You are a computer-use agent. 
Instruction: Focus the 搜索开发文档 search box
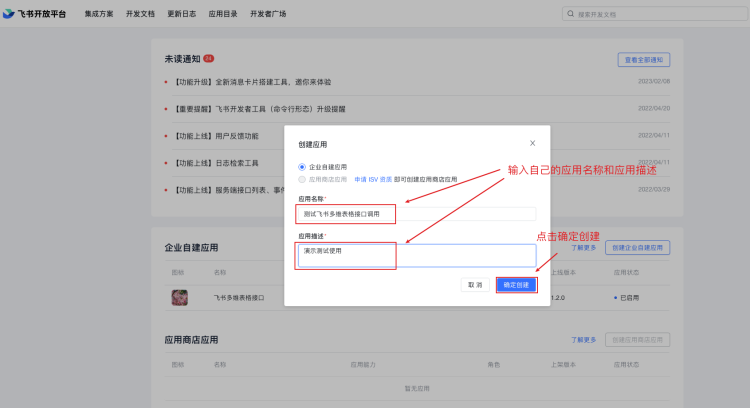655,14
